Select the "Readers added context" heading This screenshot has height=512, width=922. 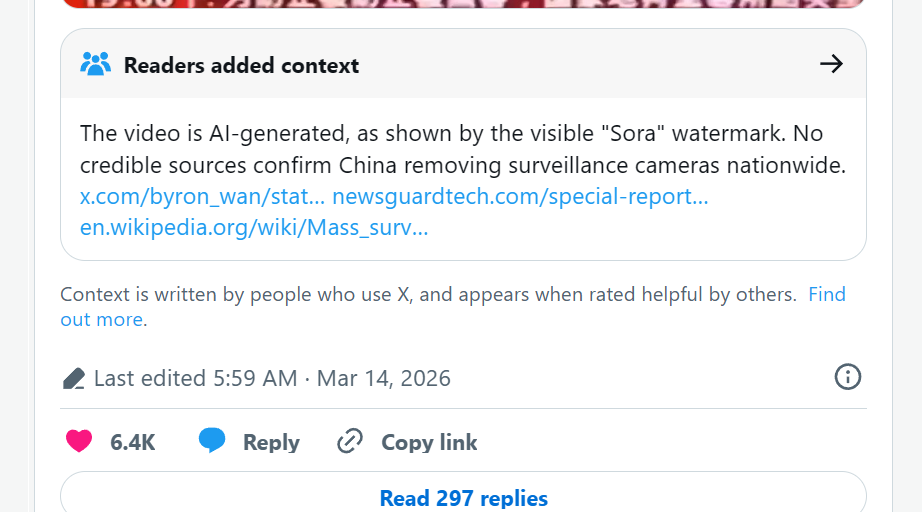tap(241, 66)
